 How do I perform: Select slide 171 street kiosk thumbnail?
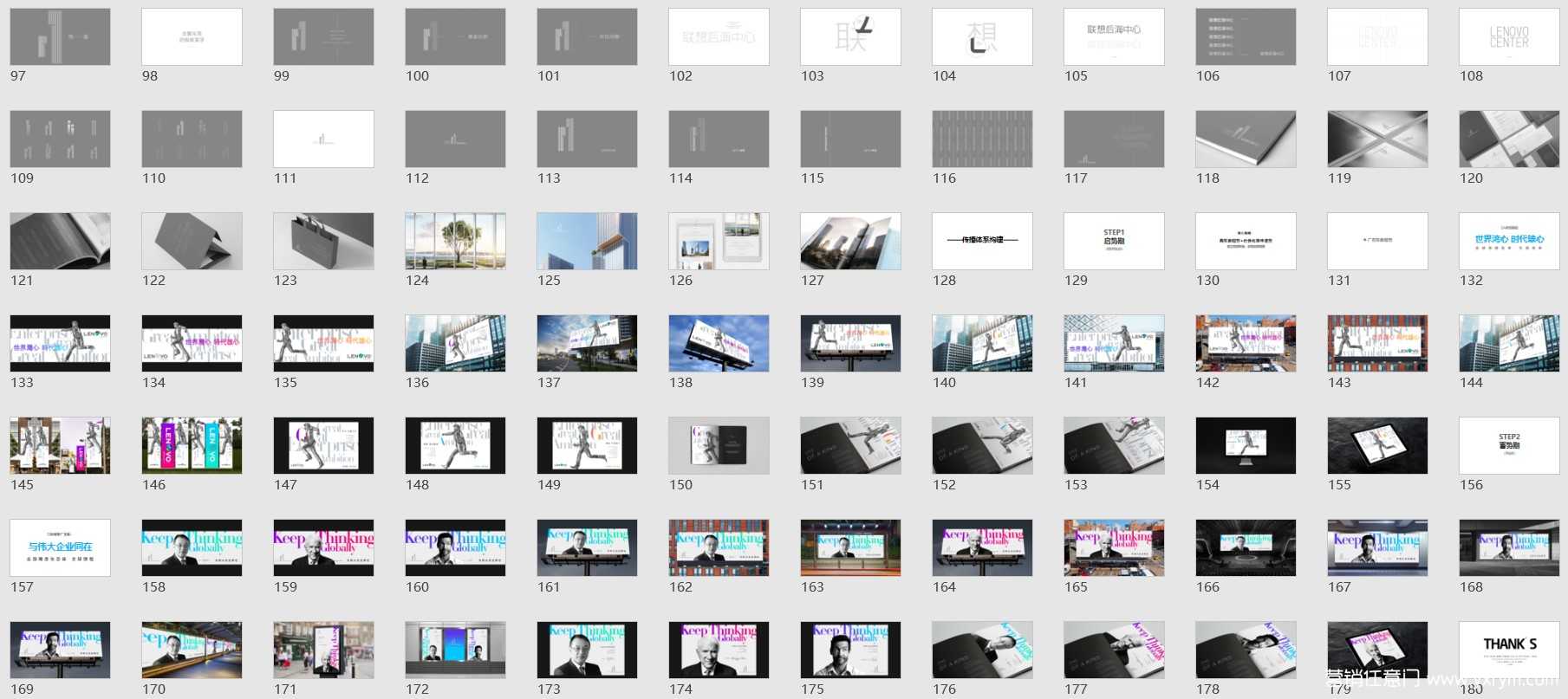click(323, 650)
